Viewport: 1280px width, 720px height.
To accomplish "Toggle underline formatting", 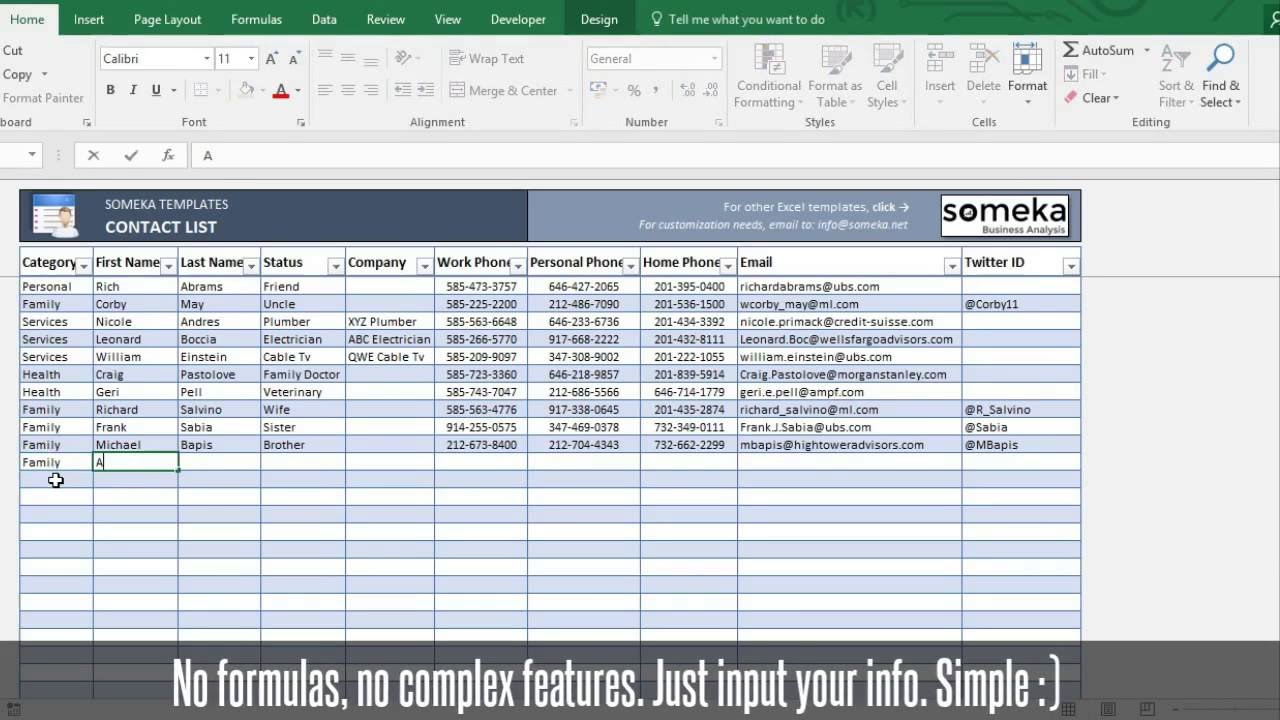I will point(156,90).
